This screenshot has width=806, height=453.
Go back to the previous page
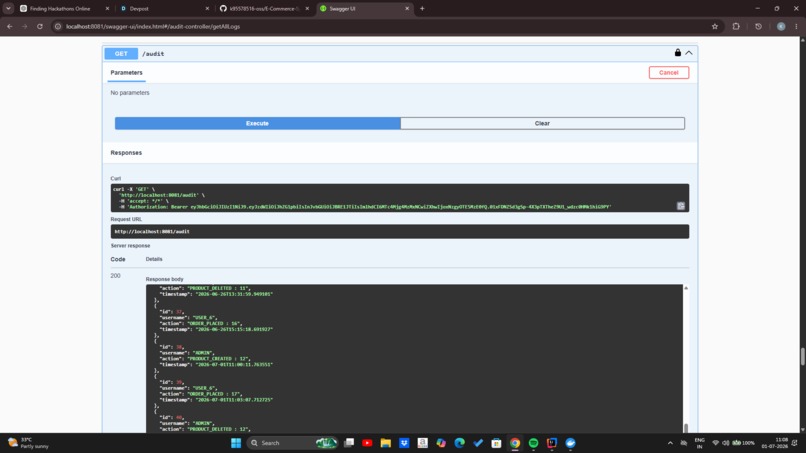click(10, 26)
